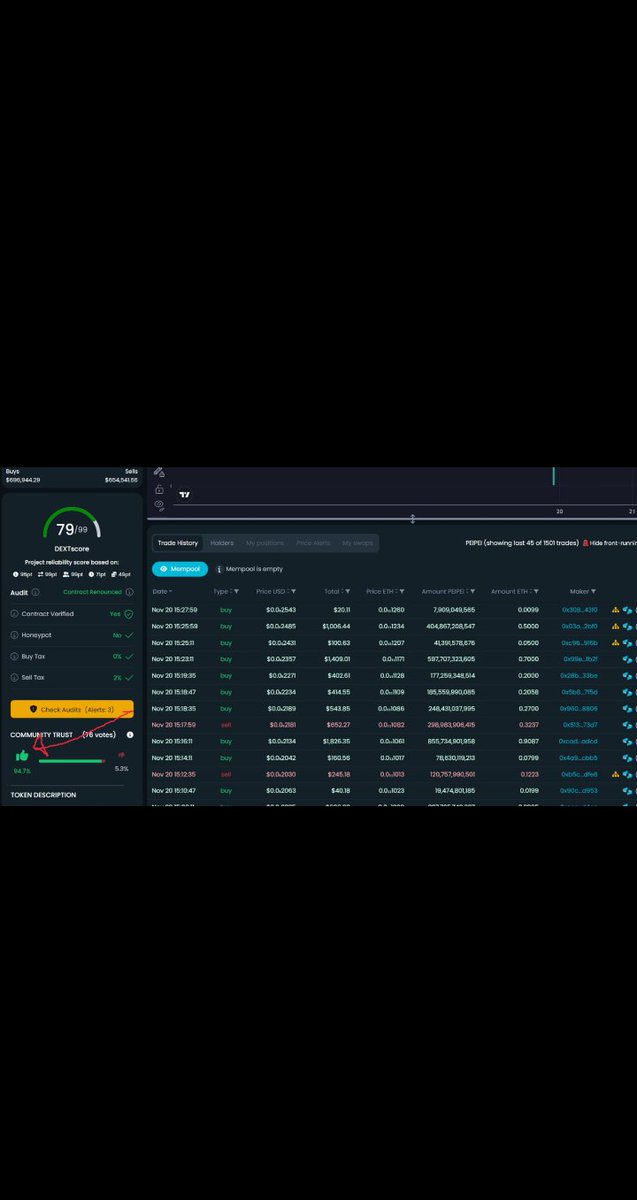Click the $1,826.35 total cell
Image resolution: width=637 pixels, height=1200 pixels.
335,741
